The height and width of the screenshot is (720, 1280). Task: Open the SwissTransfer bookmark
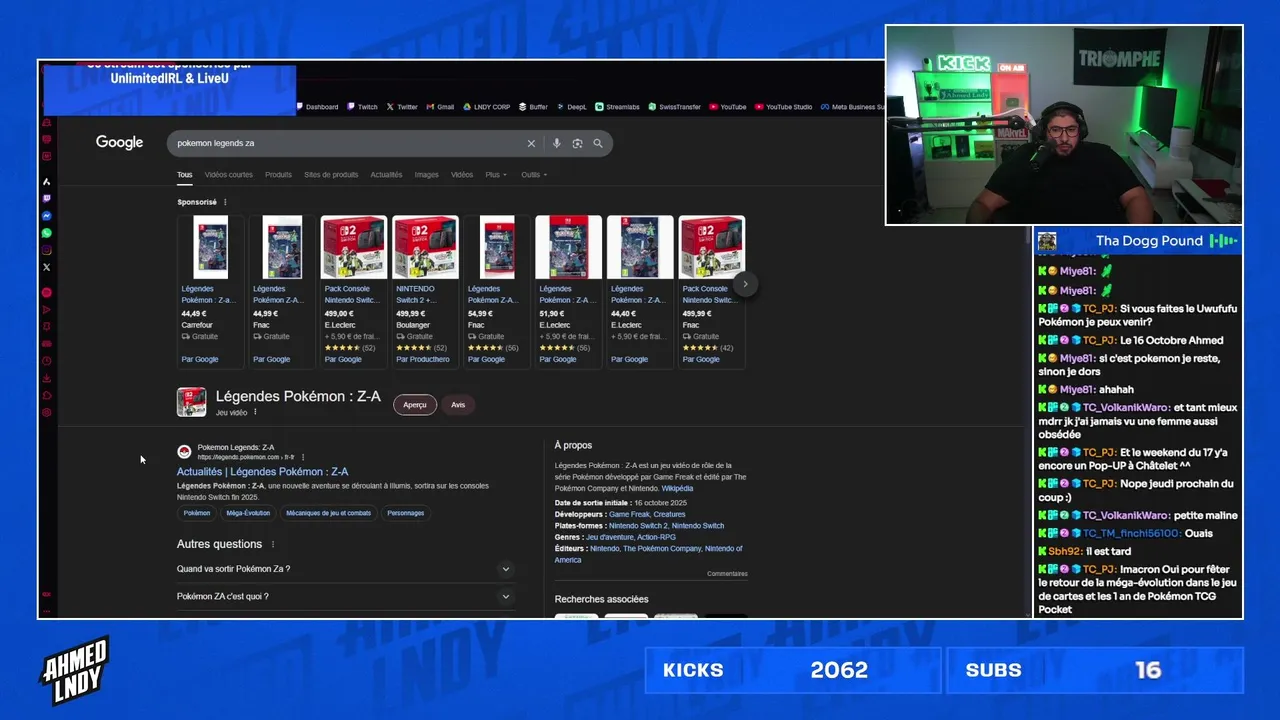tap(675, 107)
